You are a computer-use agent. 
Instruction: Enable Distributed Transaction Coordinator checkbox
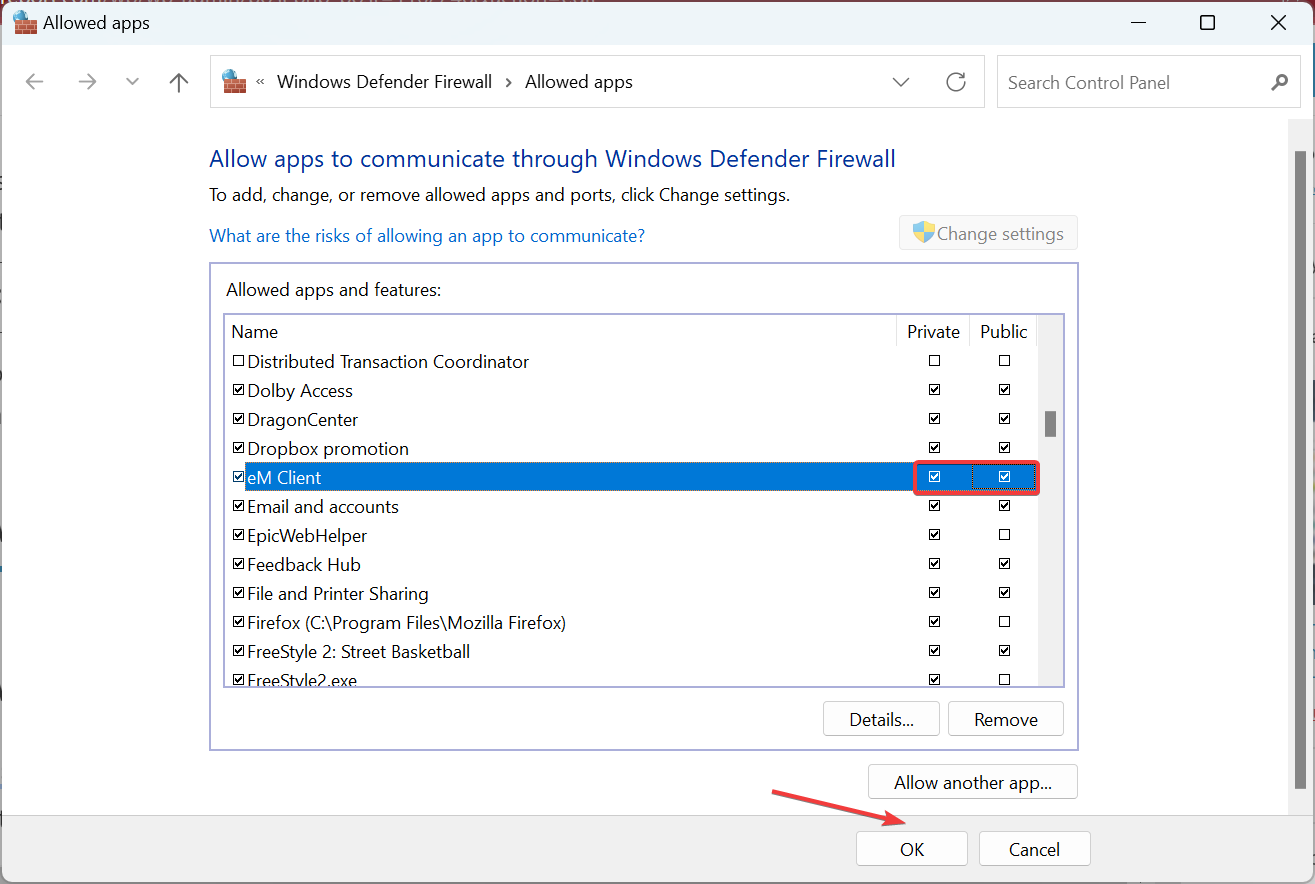coord(238,361)
